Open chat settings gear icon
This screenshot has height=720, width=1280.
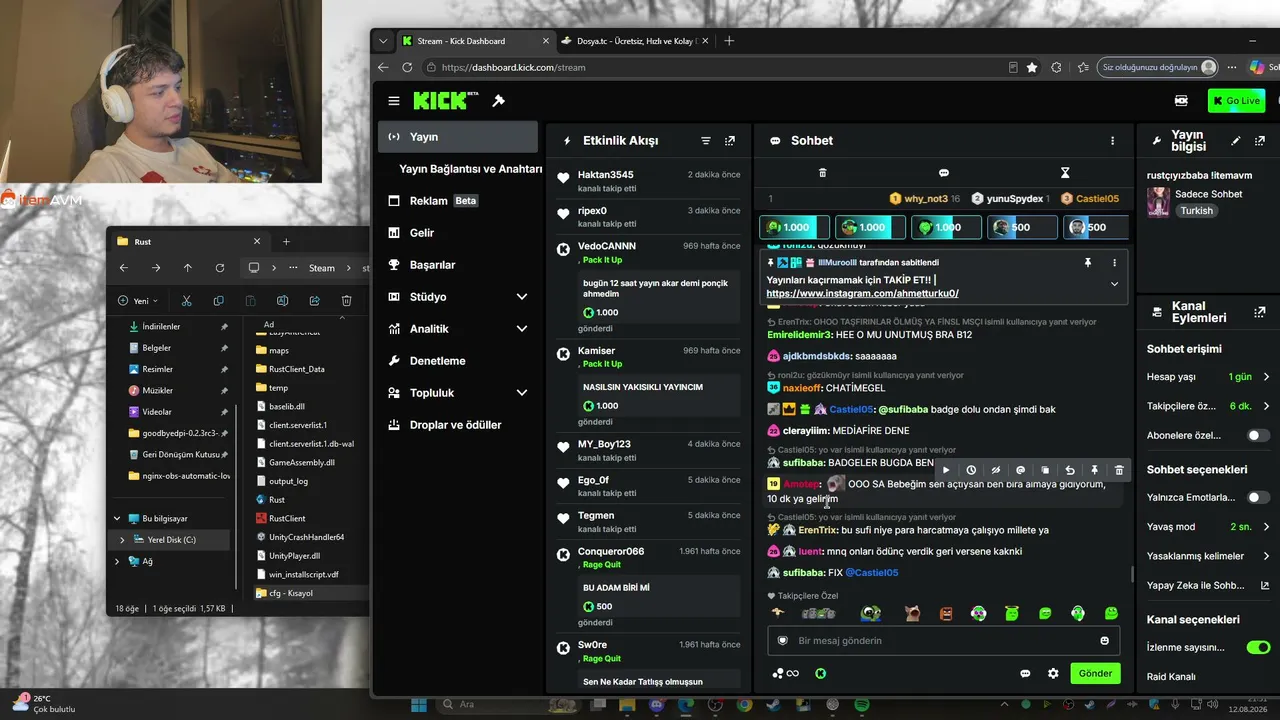point(1053,674)
